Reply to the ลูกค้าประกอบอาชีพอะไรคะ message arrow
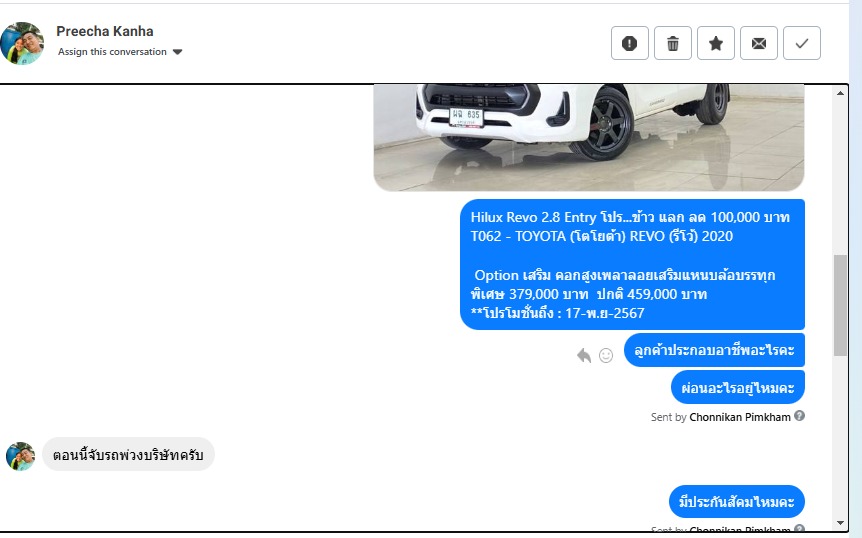The width and height of the screenshot is (862, 538). [584, 356]
